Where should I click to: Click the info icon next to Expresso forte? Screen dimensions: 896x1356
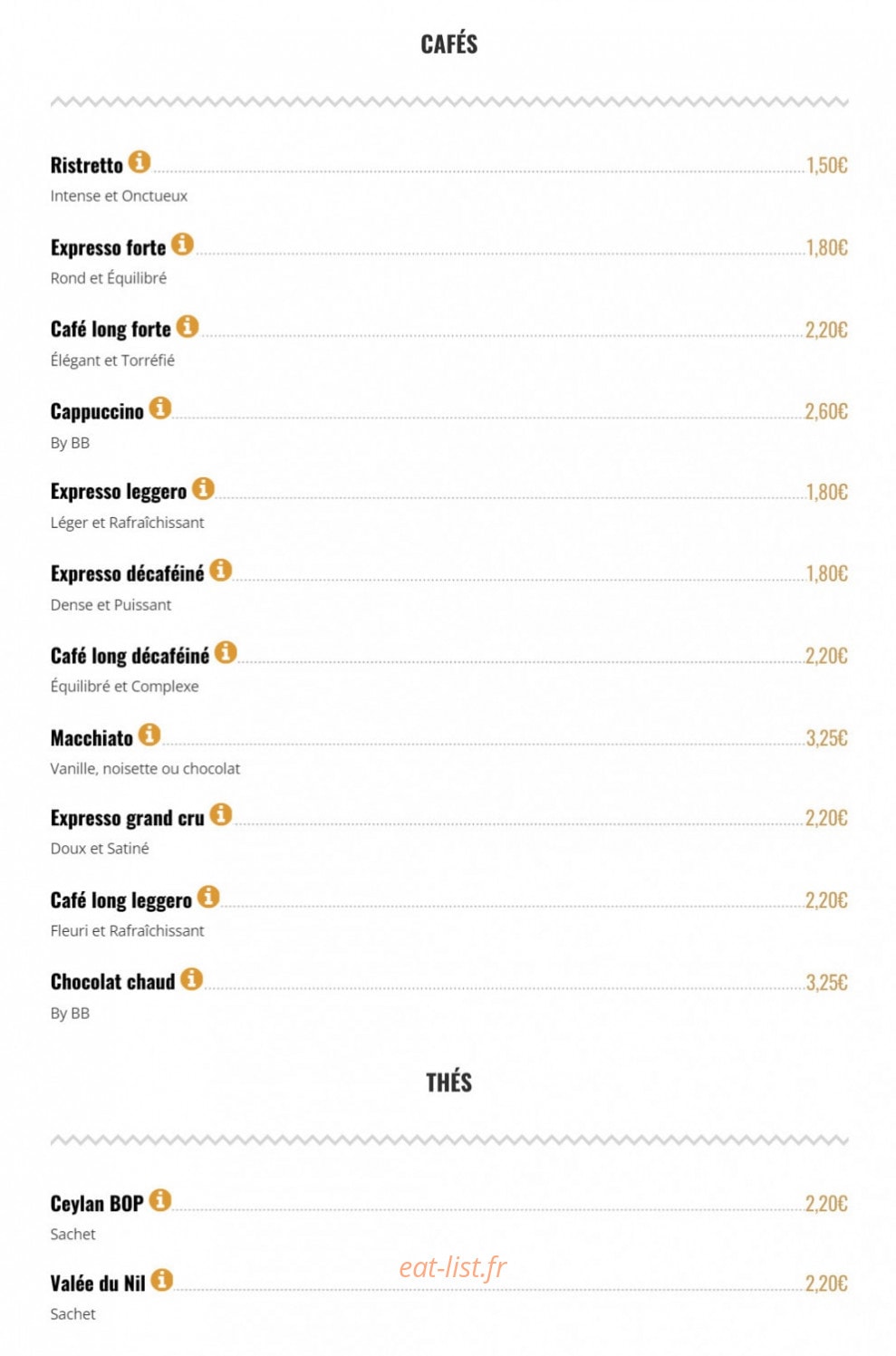tap(182, 245)
